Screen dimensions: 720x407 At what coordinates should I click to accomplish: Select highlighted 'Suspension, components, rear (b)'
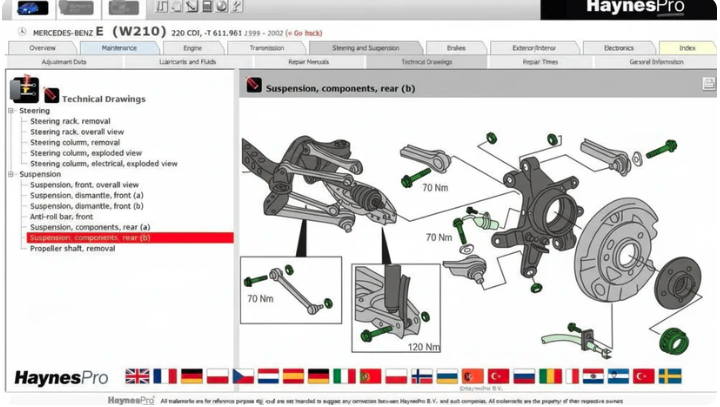(130, 237)
